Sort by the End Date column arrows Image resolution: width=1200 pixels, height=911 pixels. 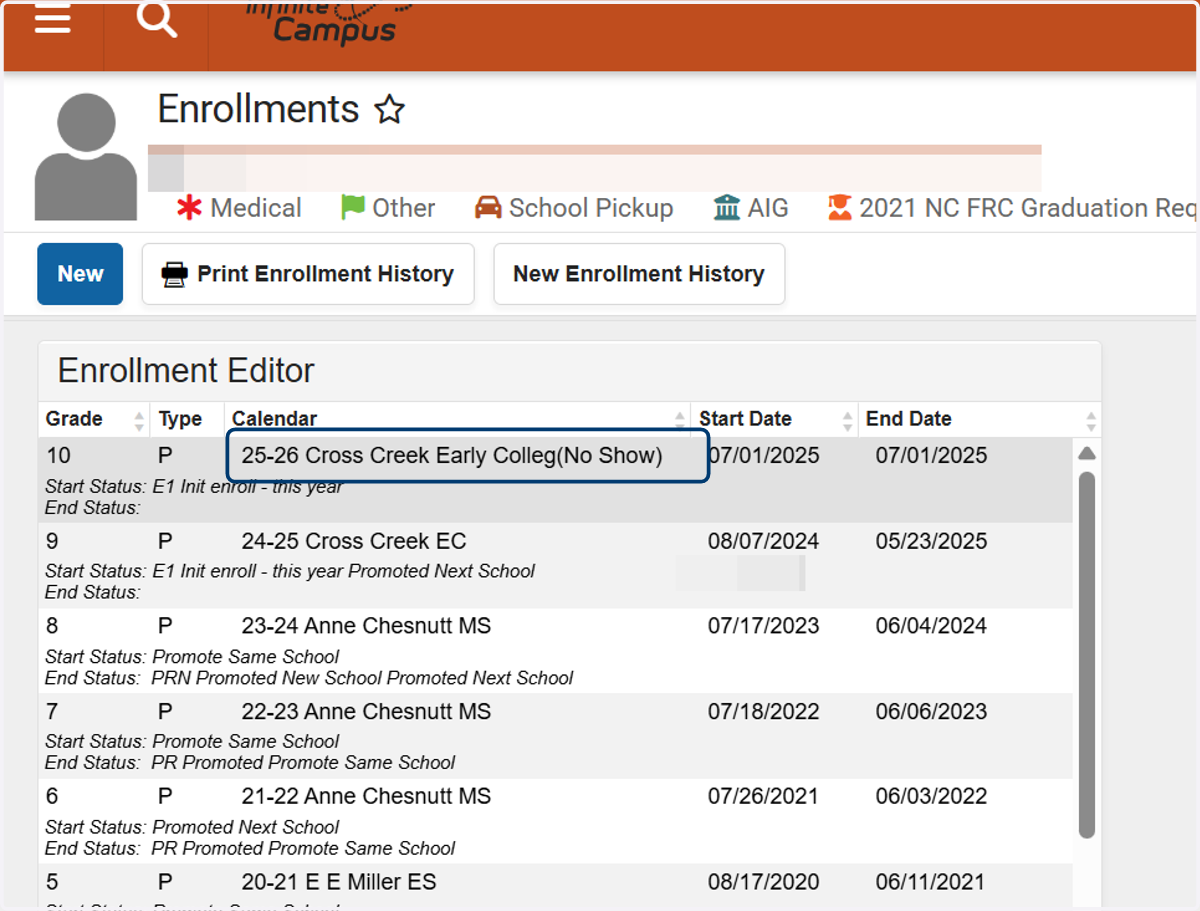(1091, 420)
